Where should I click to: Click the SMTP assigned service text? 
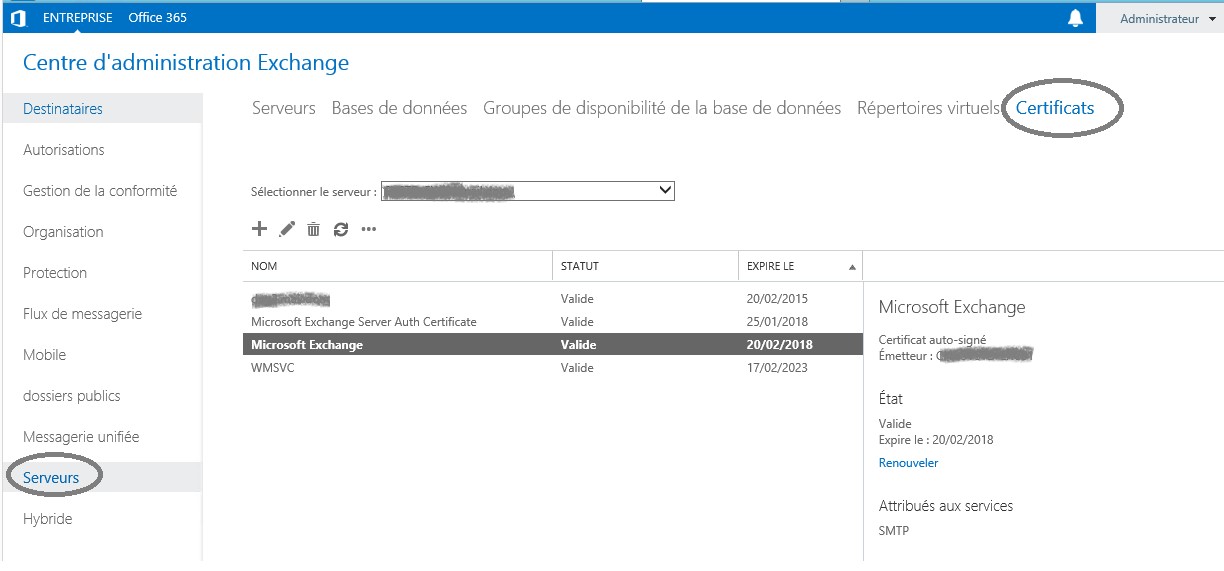tap(894, 531)
